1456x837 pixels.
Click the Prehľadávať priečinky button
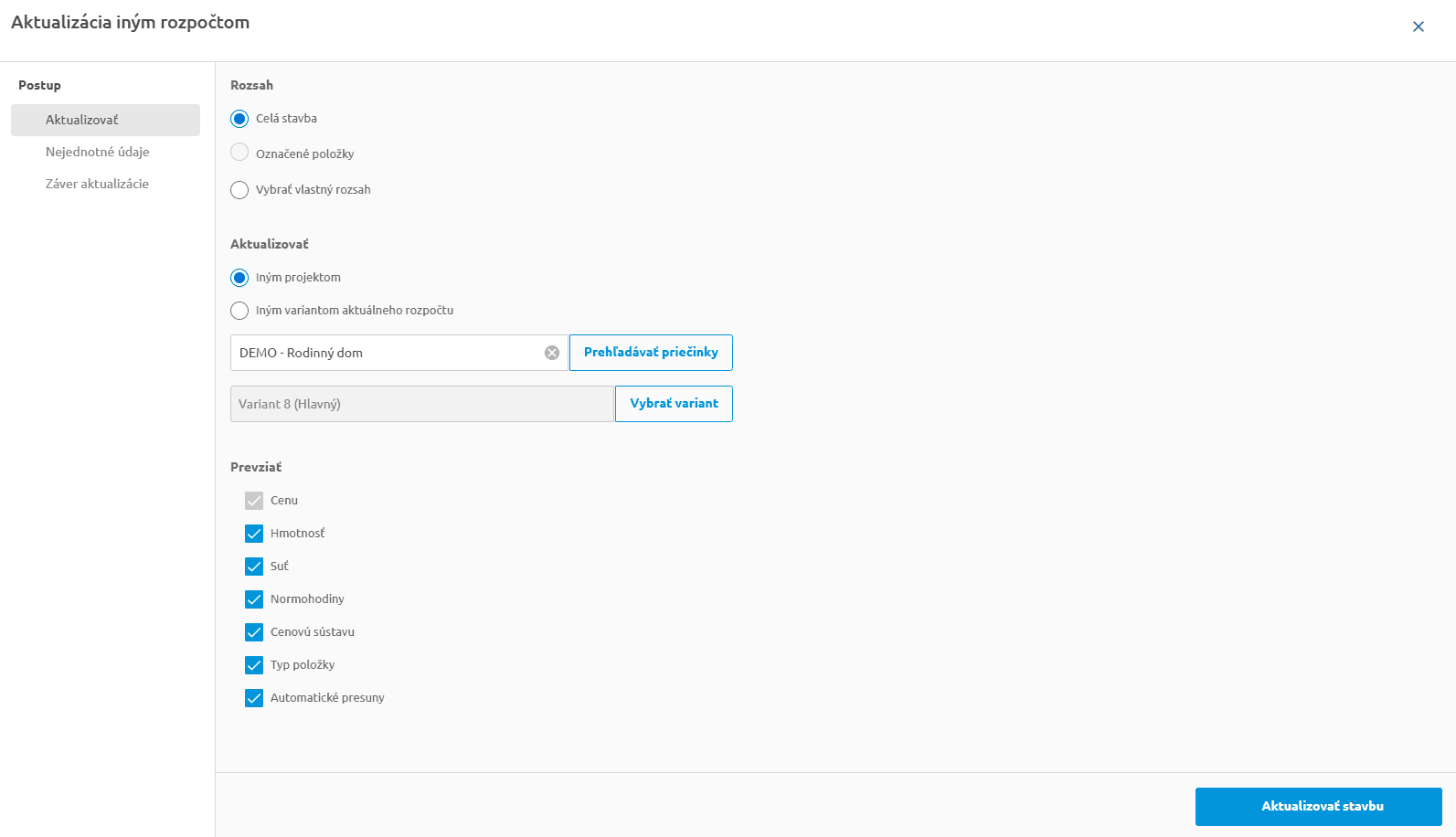pyautogui.click(x=651, y=353)
